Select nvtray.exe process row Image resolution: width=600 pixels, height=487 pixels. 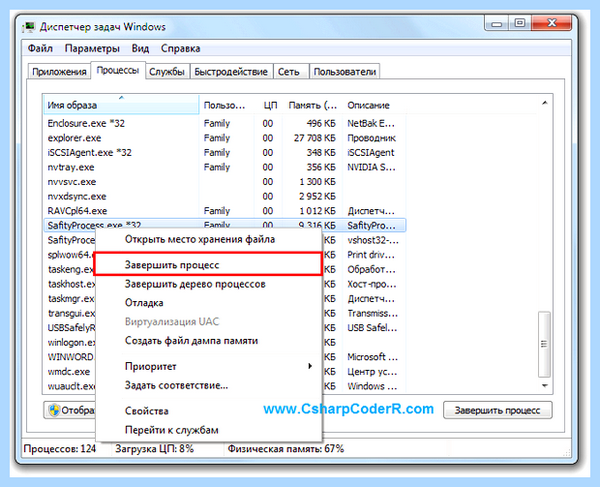[224, 167]
